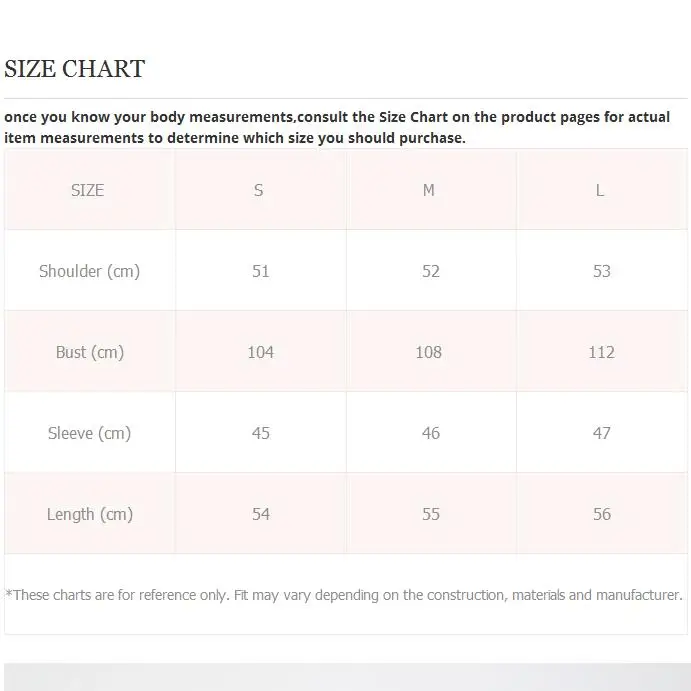The image size is (691, 691).
Task: Select the Length (cm) row label
Action: [x=89, y=514]
